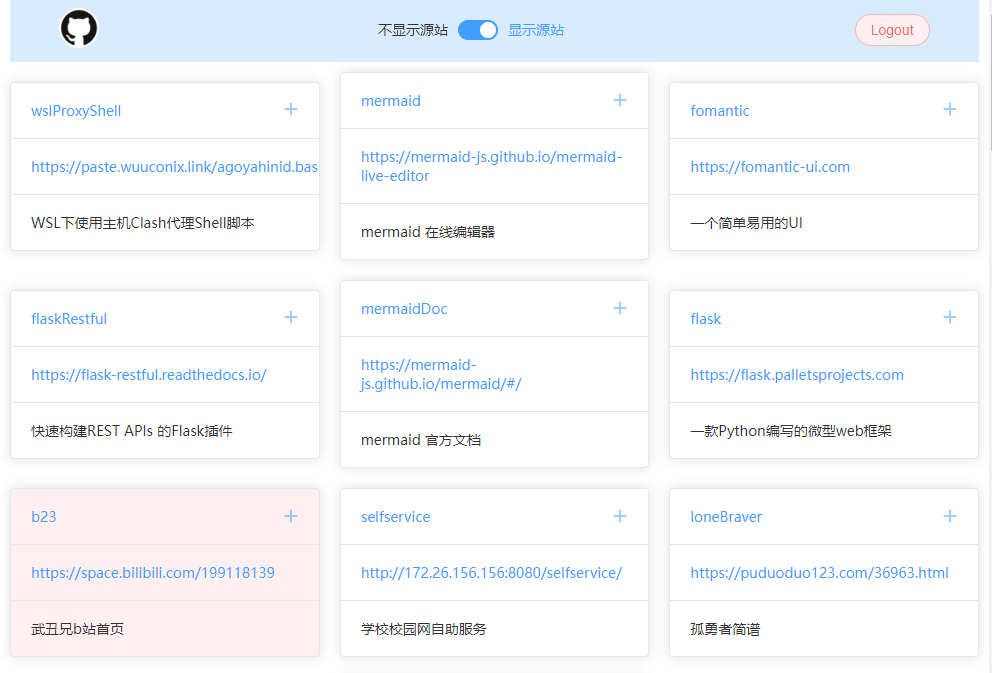
Task: Visit the space.bilibili.com/199118139 URL
Action: tap(152, 573)
